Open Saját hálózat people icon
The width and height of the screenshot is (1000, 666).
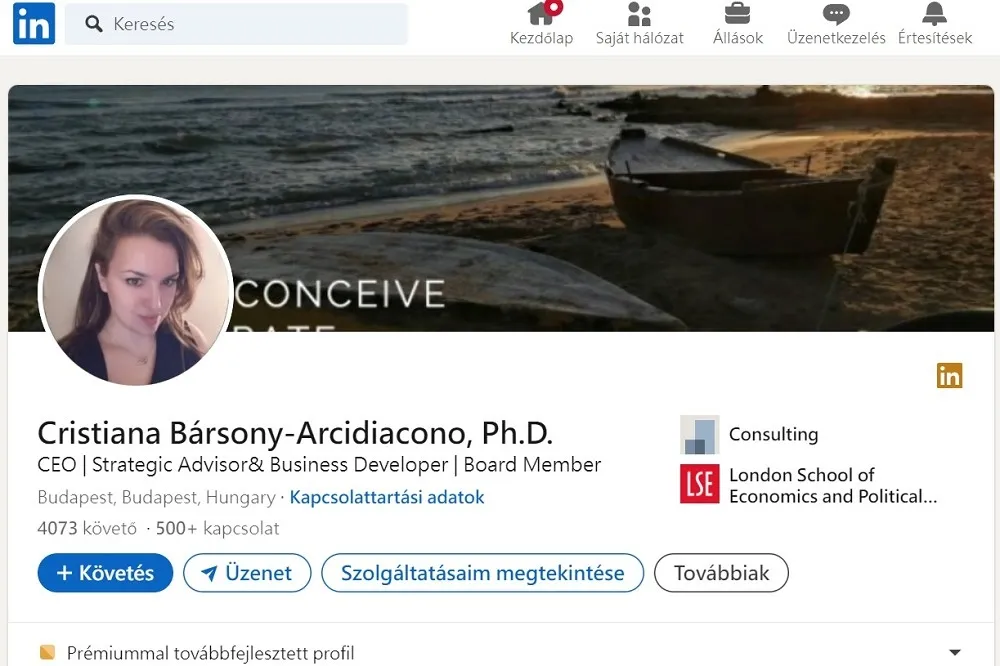639,13
